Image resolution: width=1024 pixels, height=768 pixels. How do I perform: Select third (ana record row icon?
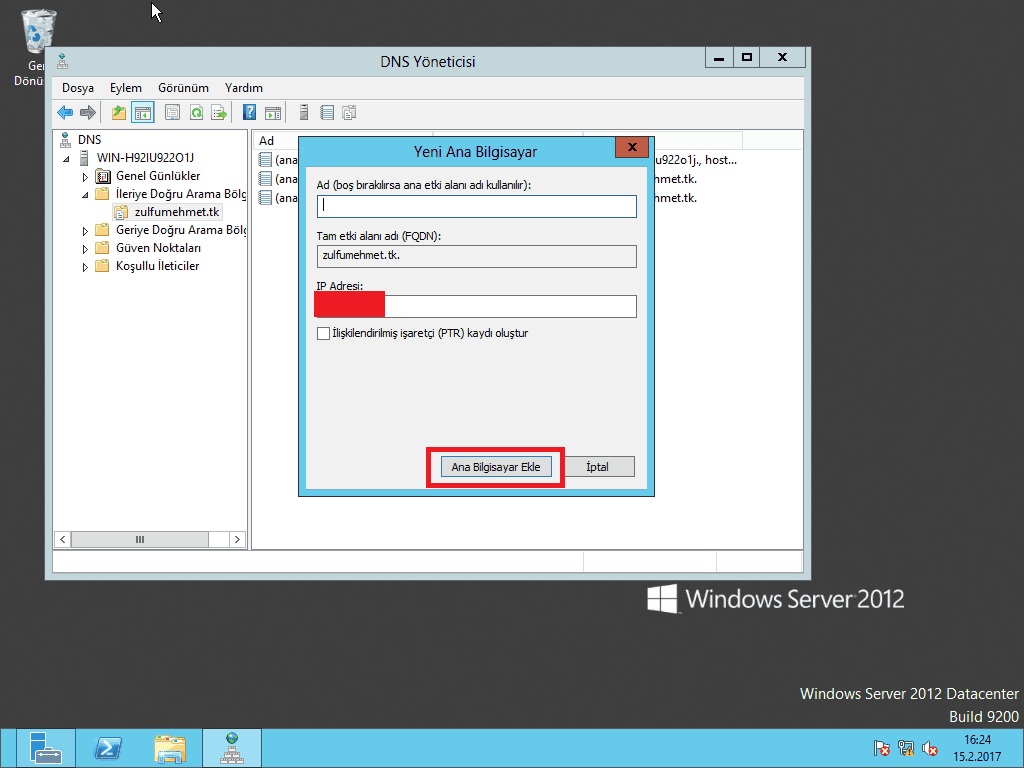pyautogui.click(x=265, y=197)
